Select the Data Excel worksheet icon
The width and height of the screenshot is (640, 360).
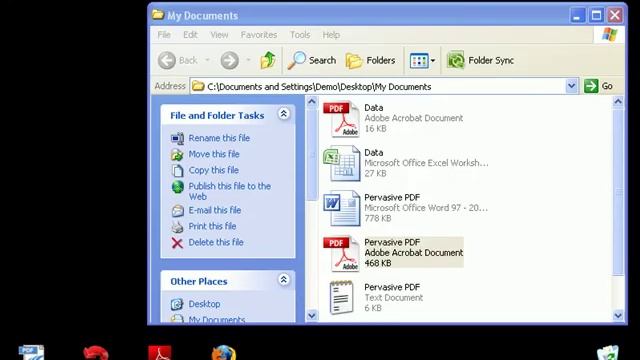pos(342,164)
